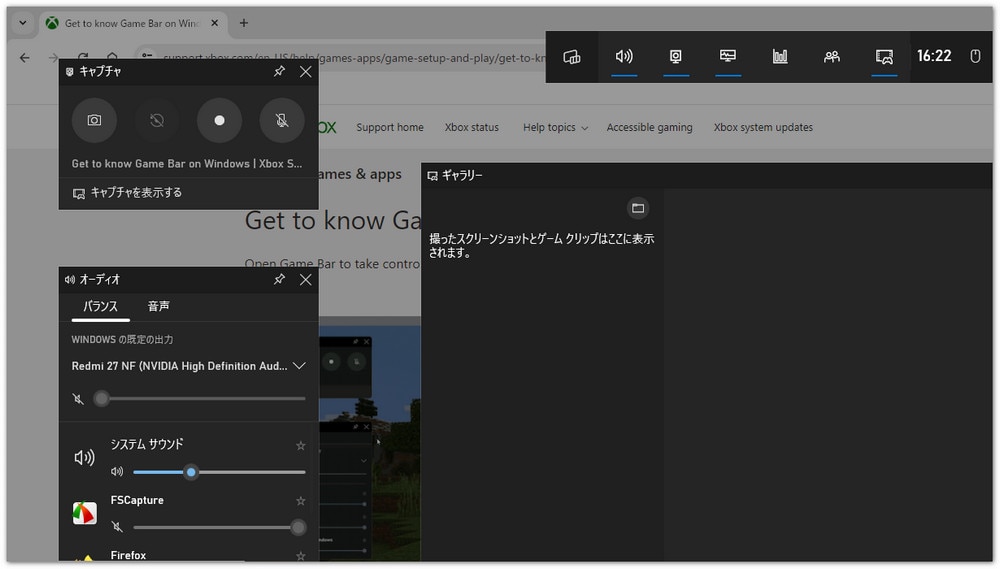Screen dimensions: 1000x569
Task: Click the record last 30 seconds icon
Action: 157,121
